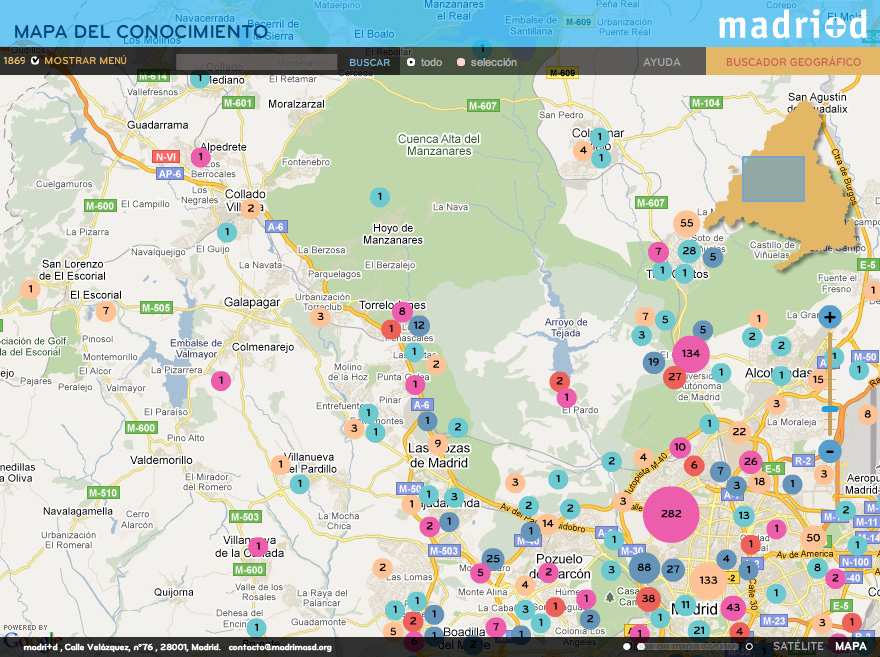
Task: Click the blue viewport rectangle on minimap
Action: [773, 179]
